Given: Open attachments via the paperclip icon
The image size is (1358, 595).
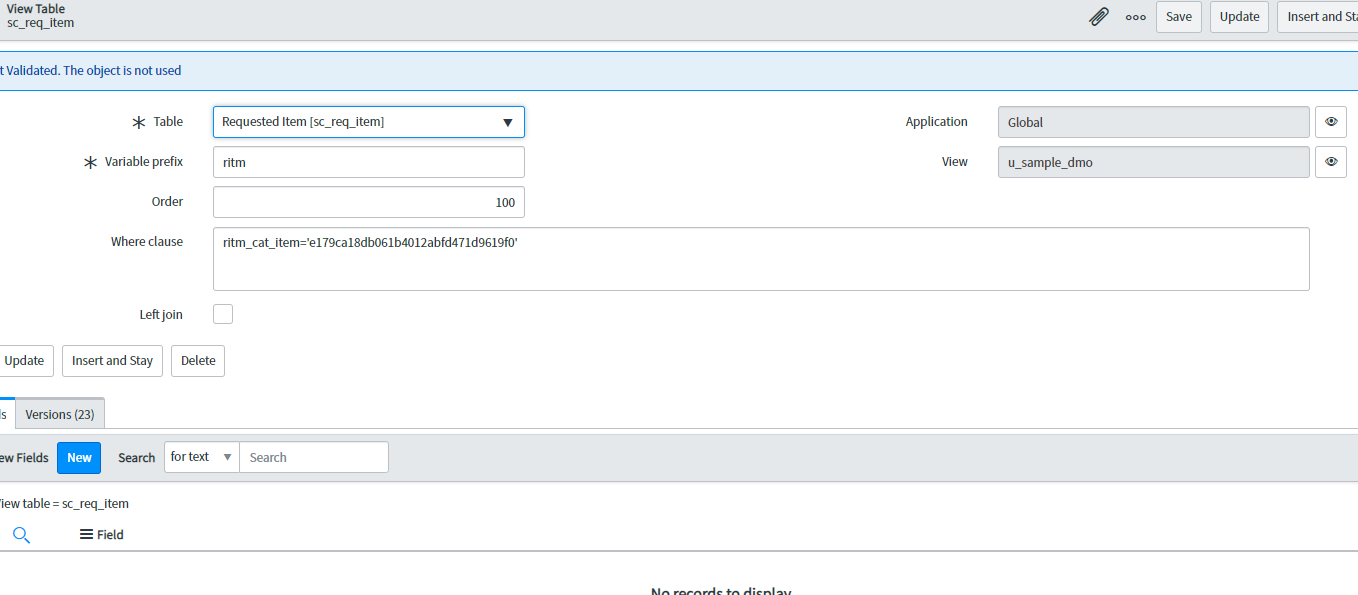Looking at the screenshot, I should coord(1098,17).
